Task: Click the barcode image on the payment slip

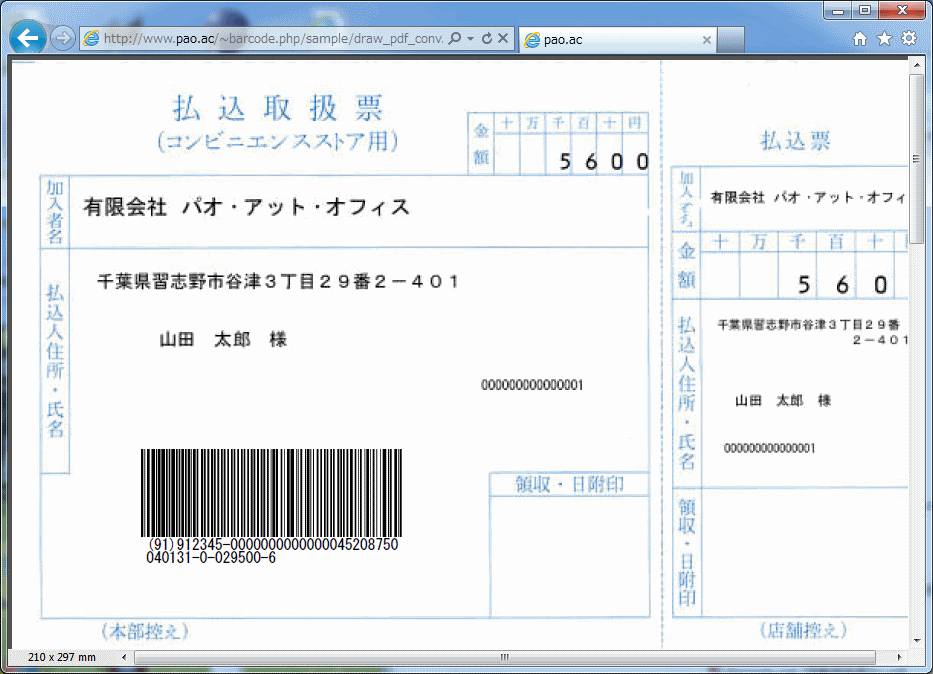Action: click(x=271, y=493)
